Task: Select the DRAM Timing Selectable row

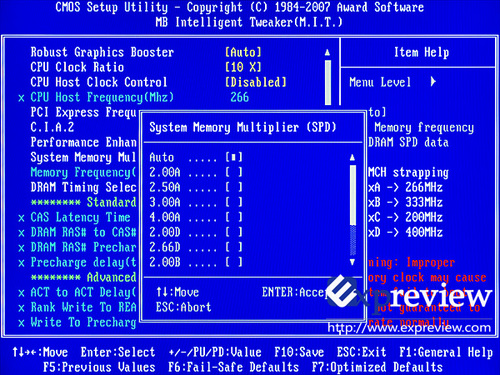Action: pos(83,187)
